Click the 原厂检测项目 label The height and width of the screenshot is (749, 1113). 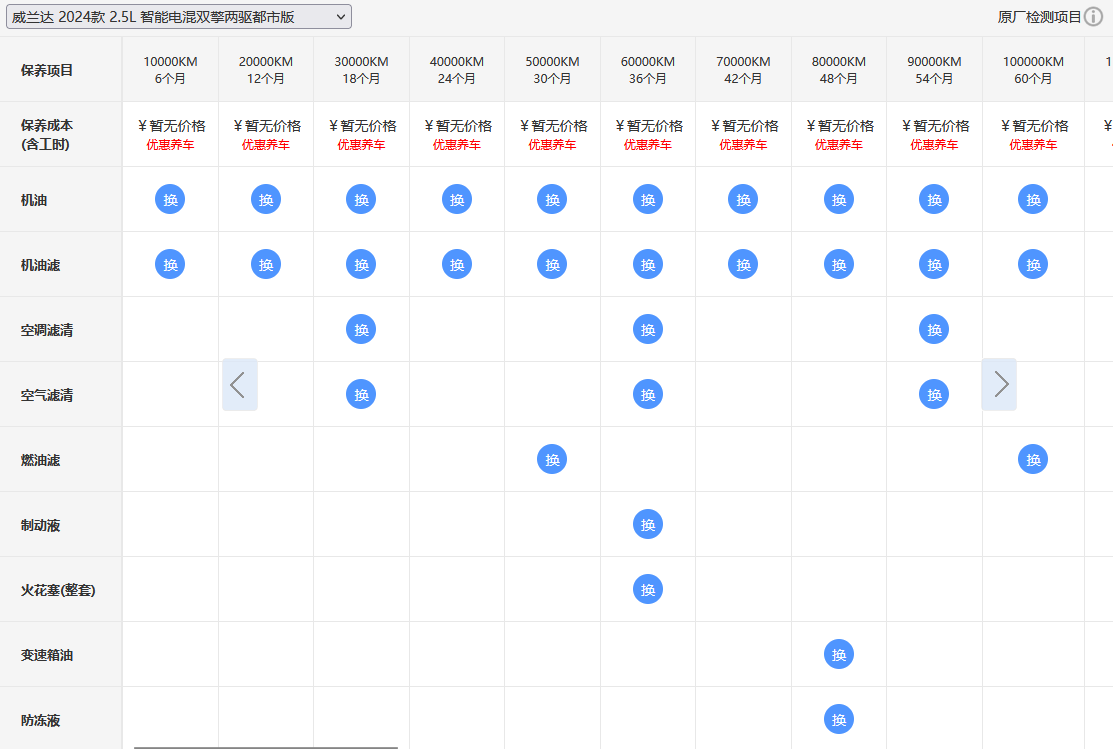[1039, 17]
